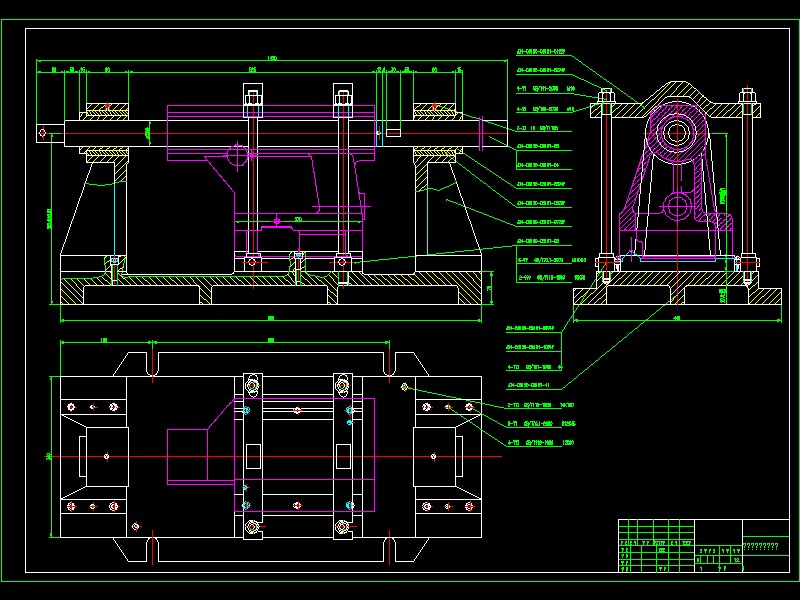800x600 pixels.
Task: Click the scale cell inside the title block
Action: click(736, 560)
